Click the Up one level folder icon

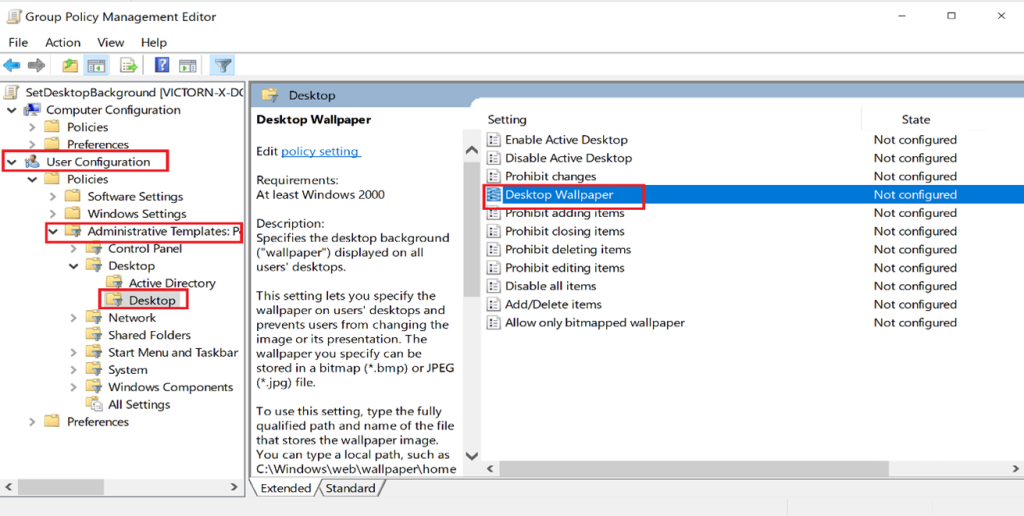pyautogui.click(x=70, y=66)
